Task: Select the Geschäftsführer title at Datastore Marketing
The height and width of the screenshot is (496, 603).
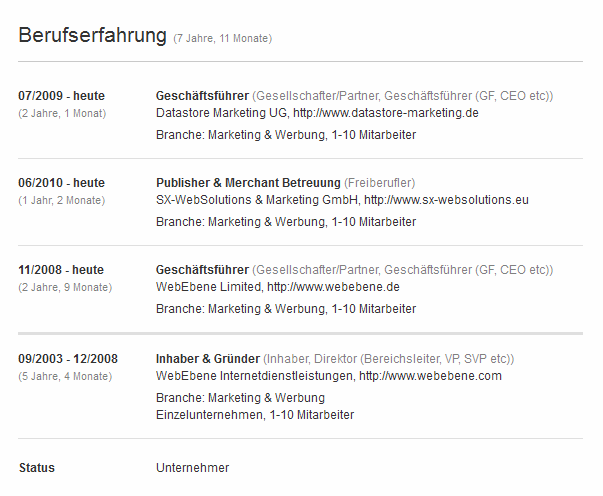Action: pos(202,96)
